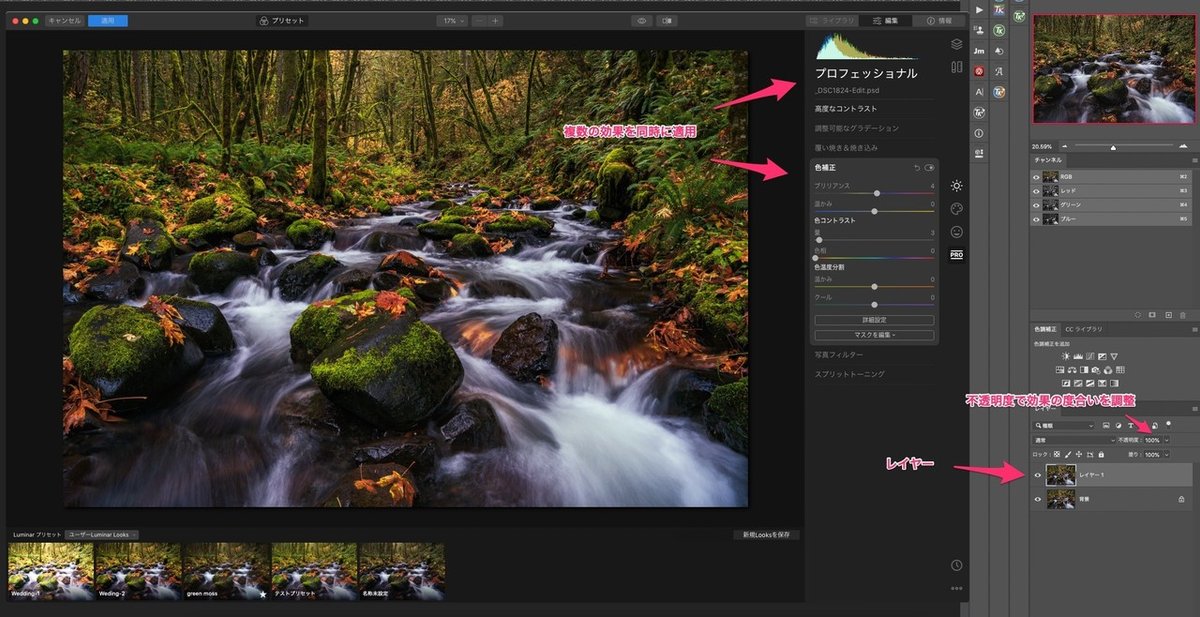
Task: Toggle preview eye button in Luminar toolbar
Action: click(641, 20)
